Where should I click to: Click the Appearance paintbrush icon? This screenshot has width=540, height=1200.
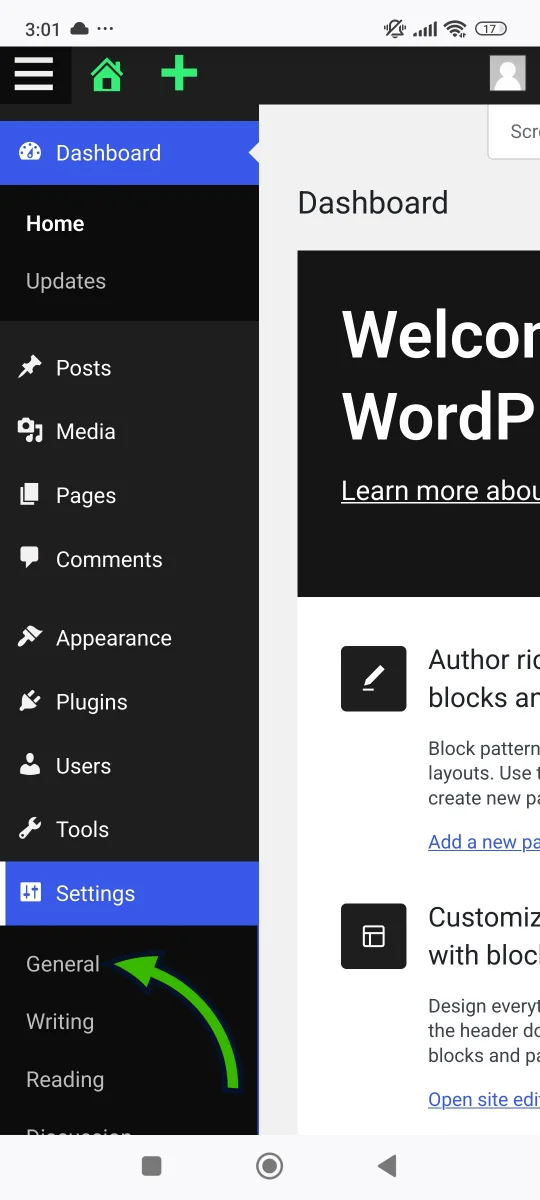[x=30, y=637]
